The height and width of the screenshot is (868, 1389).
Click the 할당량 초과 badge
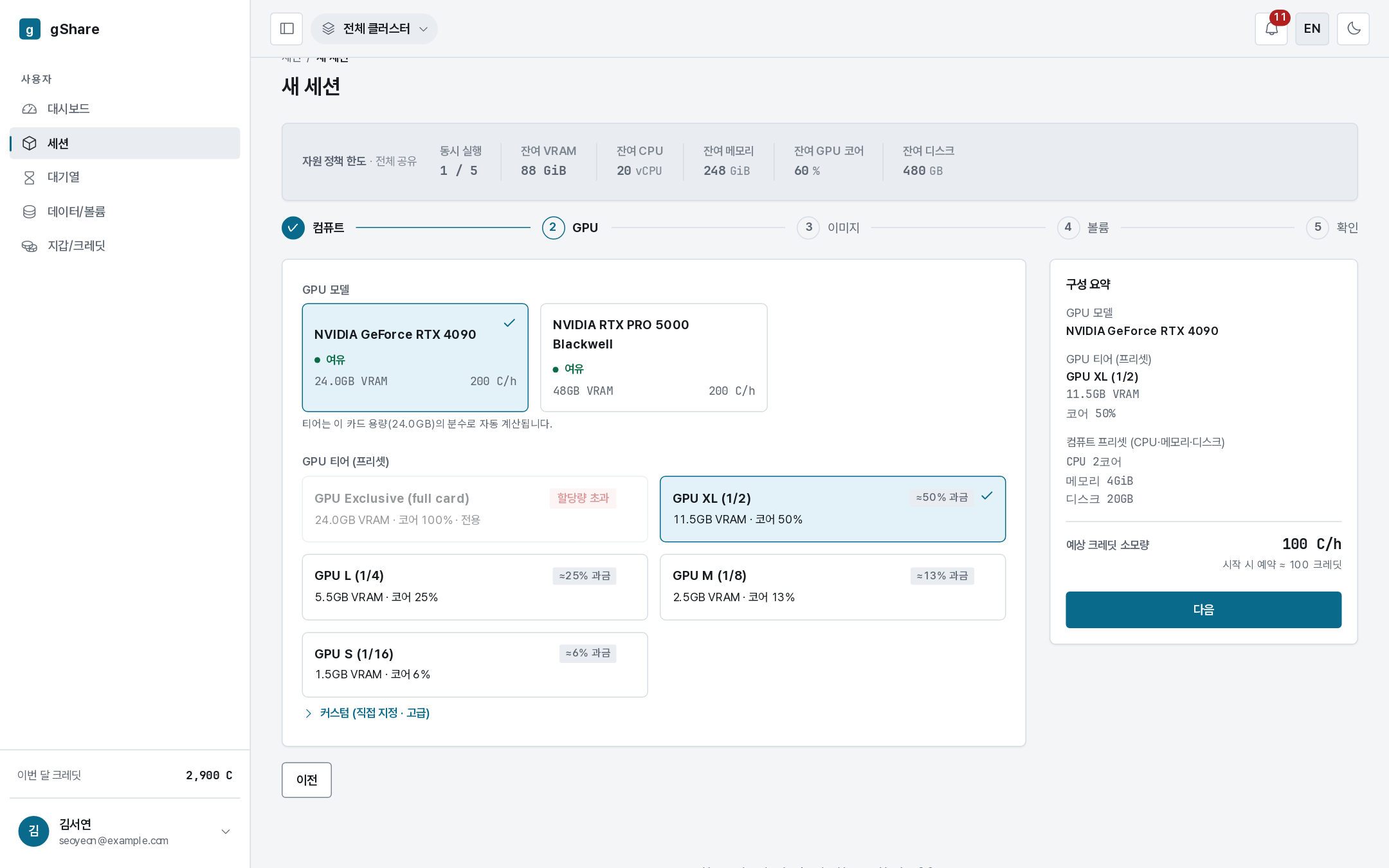click(583, 498)
